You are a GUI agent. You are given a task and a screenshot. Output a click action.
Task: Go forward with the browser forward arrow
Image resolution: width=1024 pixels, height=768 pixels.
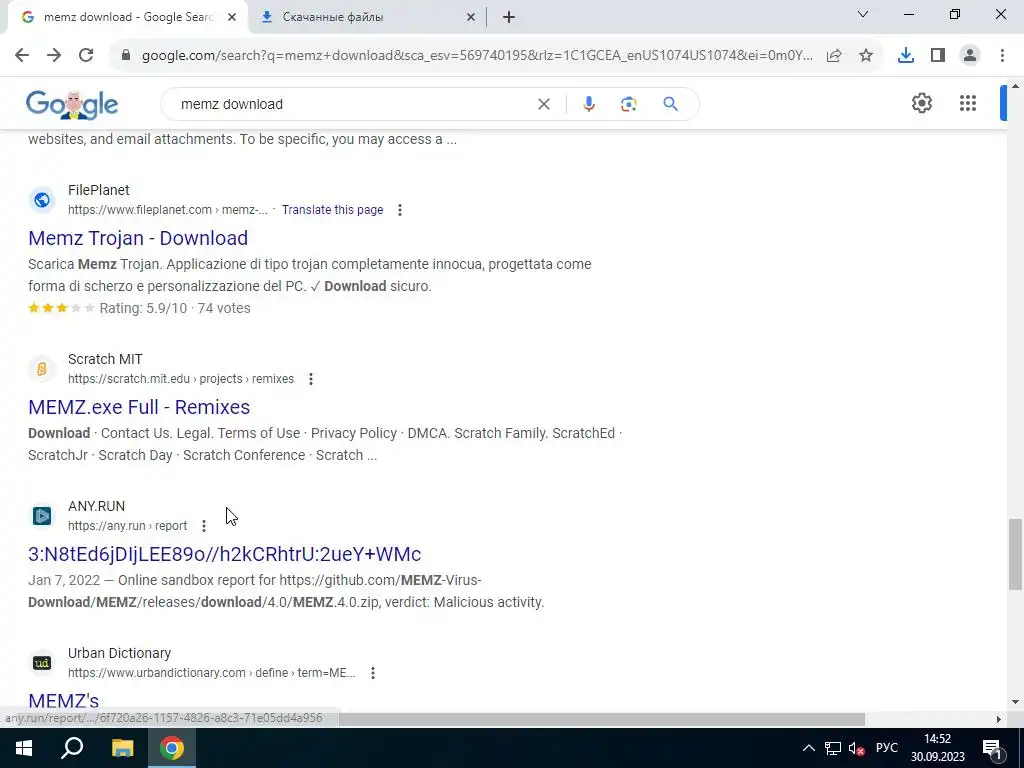[x=54, y=56]
